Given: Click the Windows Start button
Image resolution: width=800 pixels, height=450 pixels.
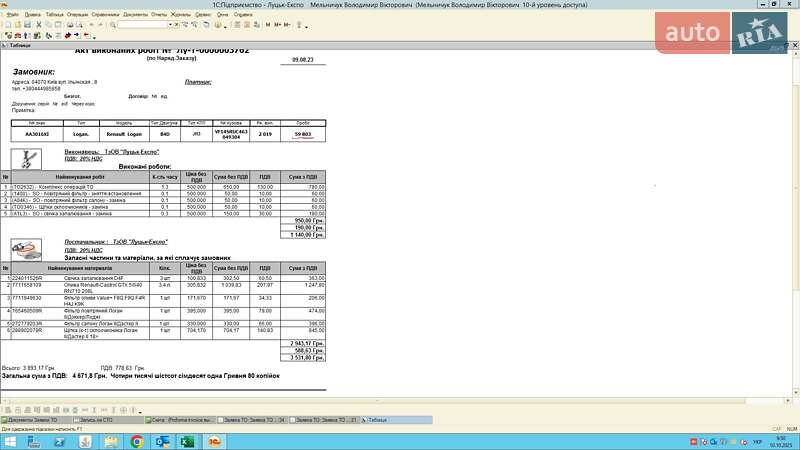Looking at the screenshot, I should tap(8, 441).
